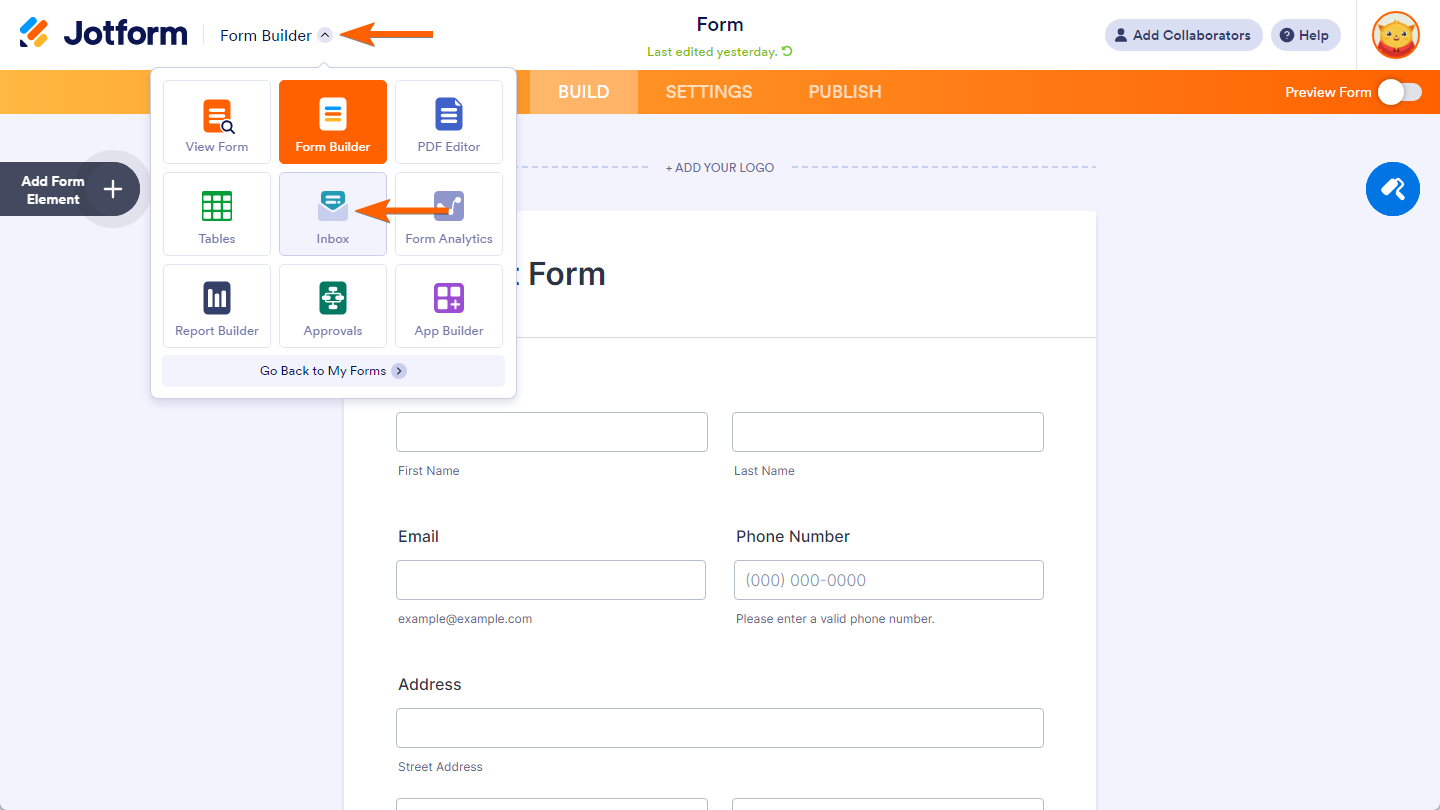Open the Paint/customize bubble on the right
1440x810 pixels.
click(x=1392, y=189)
